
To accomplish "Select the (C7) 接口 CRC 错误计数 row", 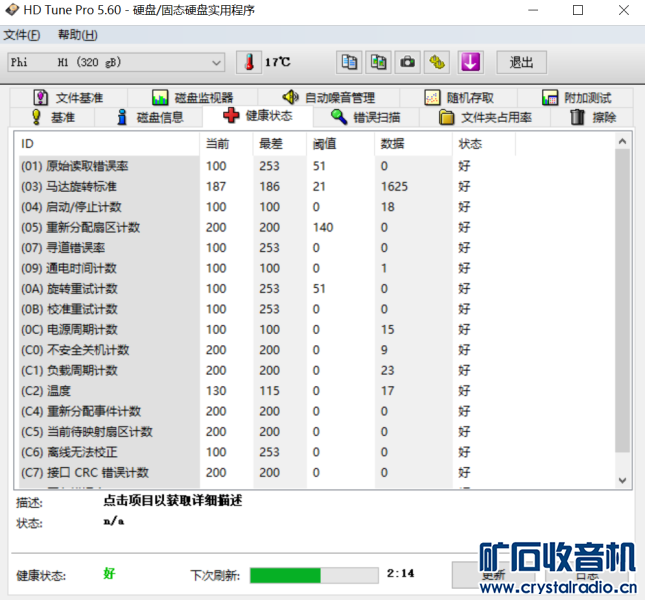I will click(x=316, y=473).
